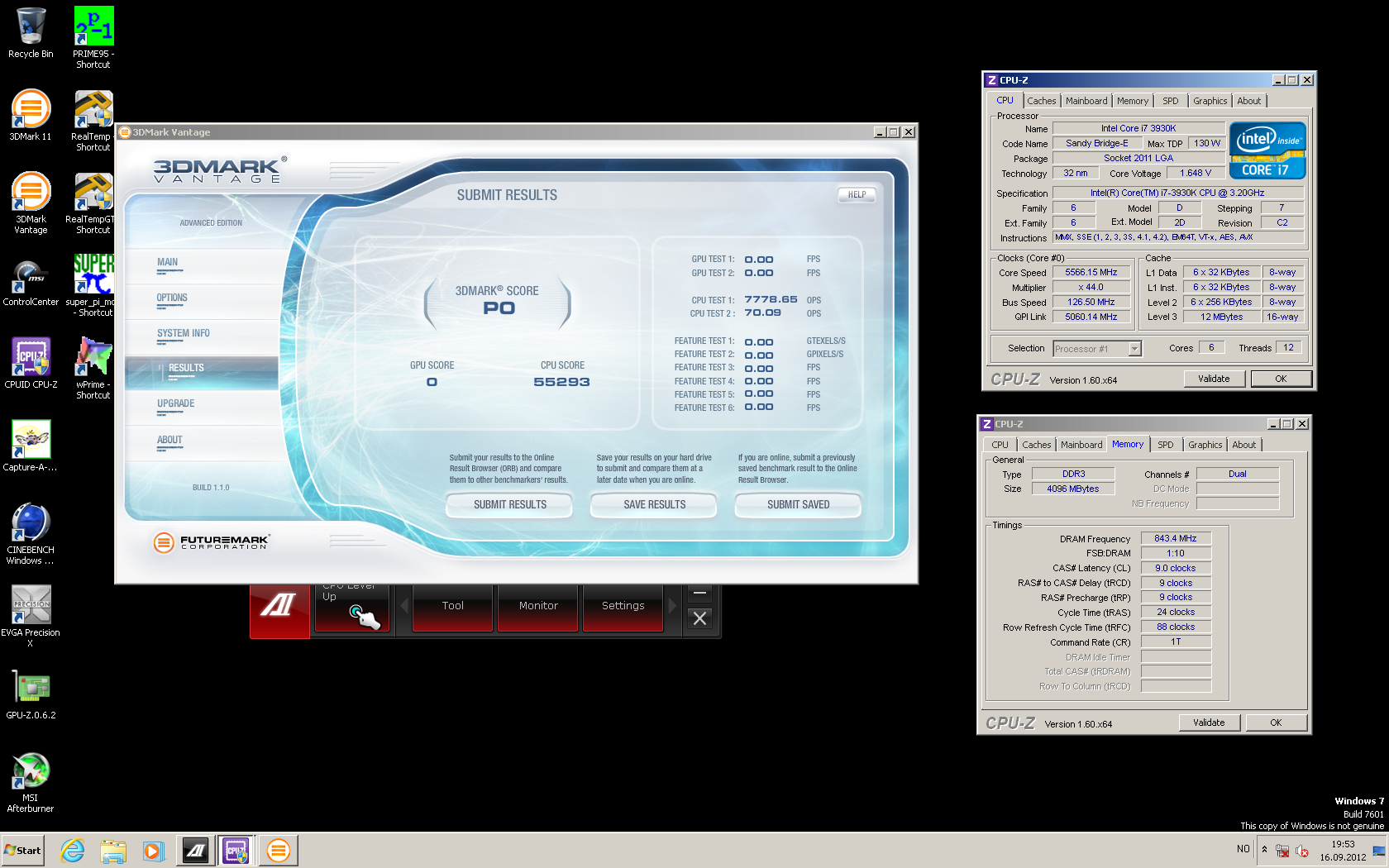1389x868 pixels.
Task: Click the SAVE RESULTS button
Action: pos(654,504)
